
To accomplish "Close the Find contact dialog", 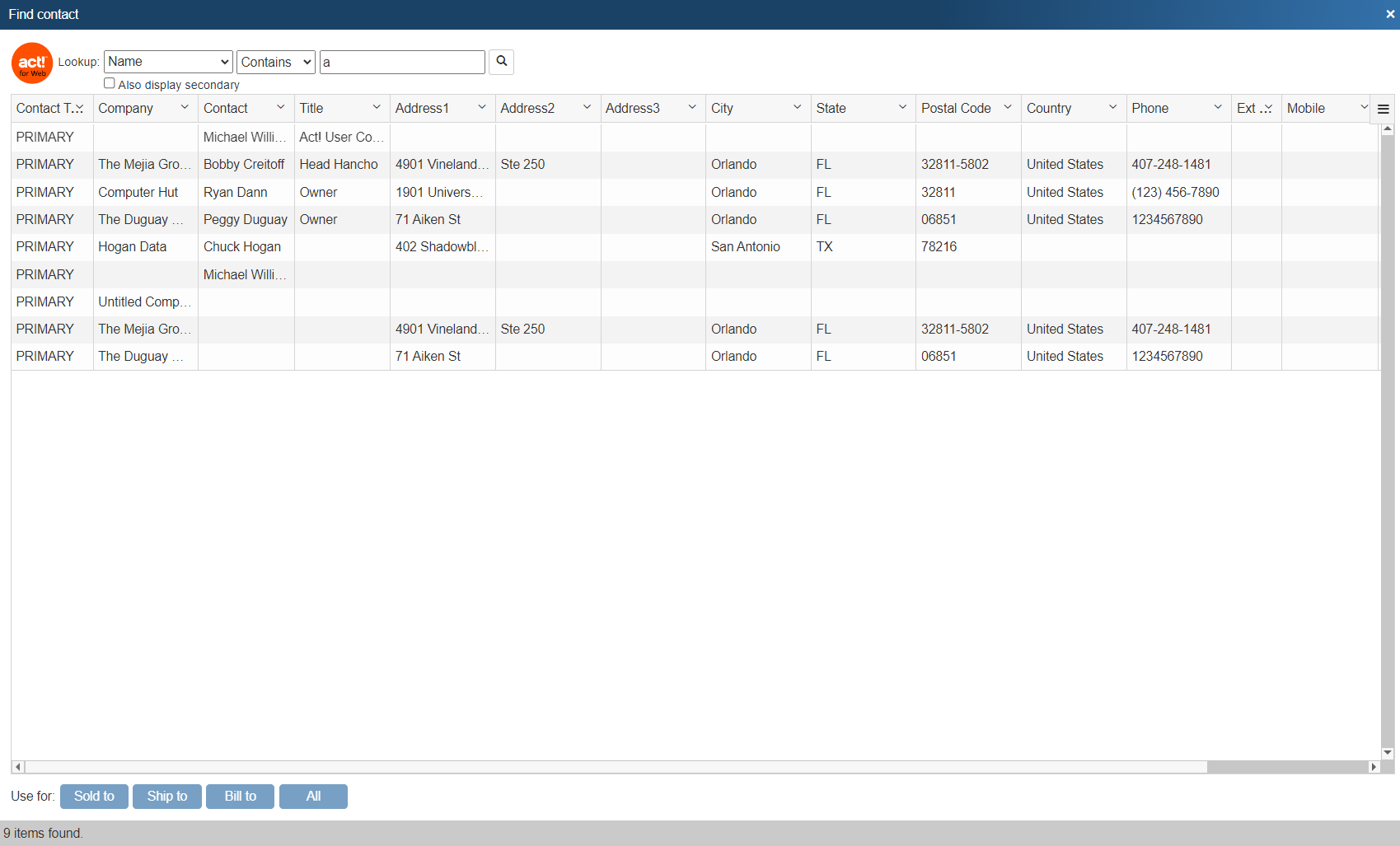I will [x=1389, y=13].
